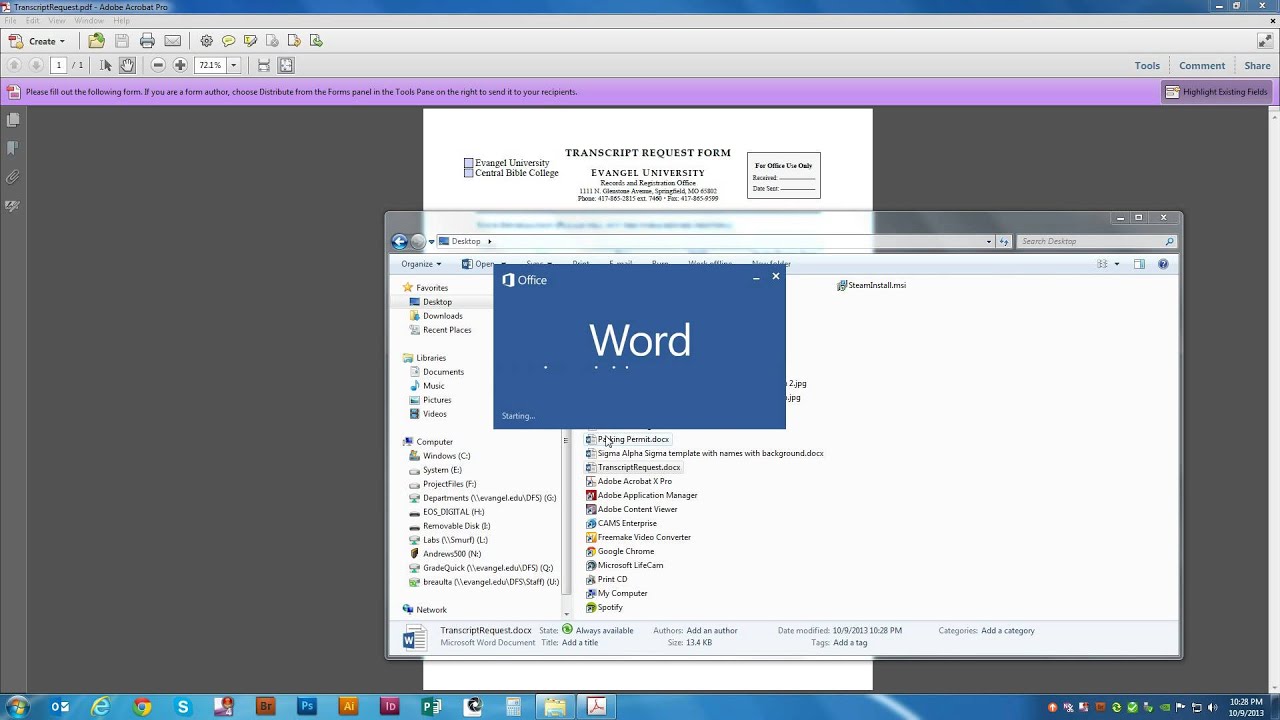
Task: Select the SteamInstall.msi file
Action: coord(871,285)
